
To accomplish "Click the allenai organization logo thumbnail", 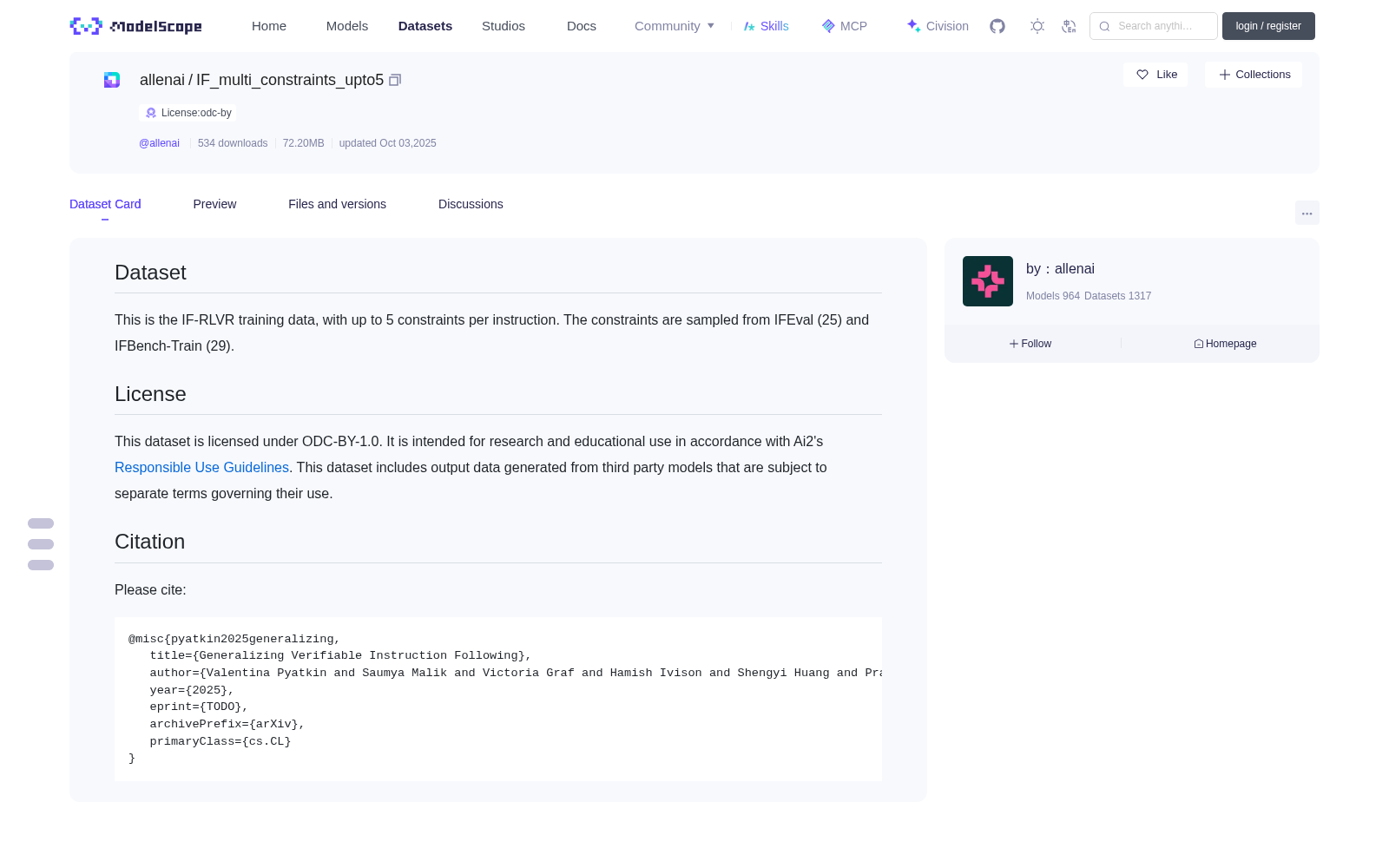I will (988, 281).
